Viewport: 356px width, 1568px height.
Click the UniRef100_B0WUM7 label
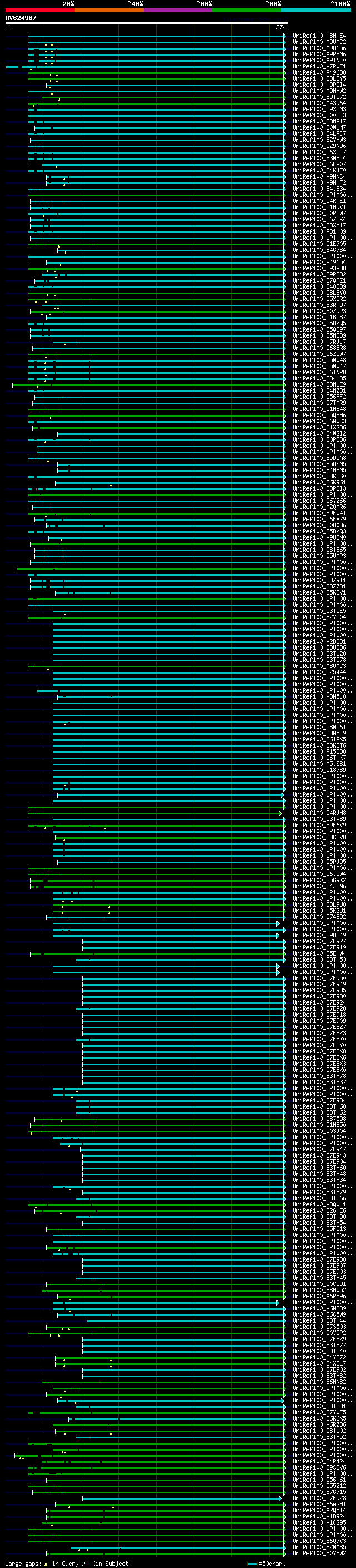[319, 128]
